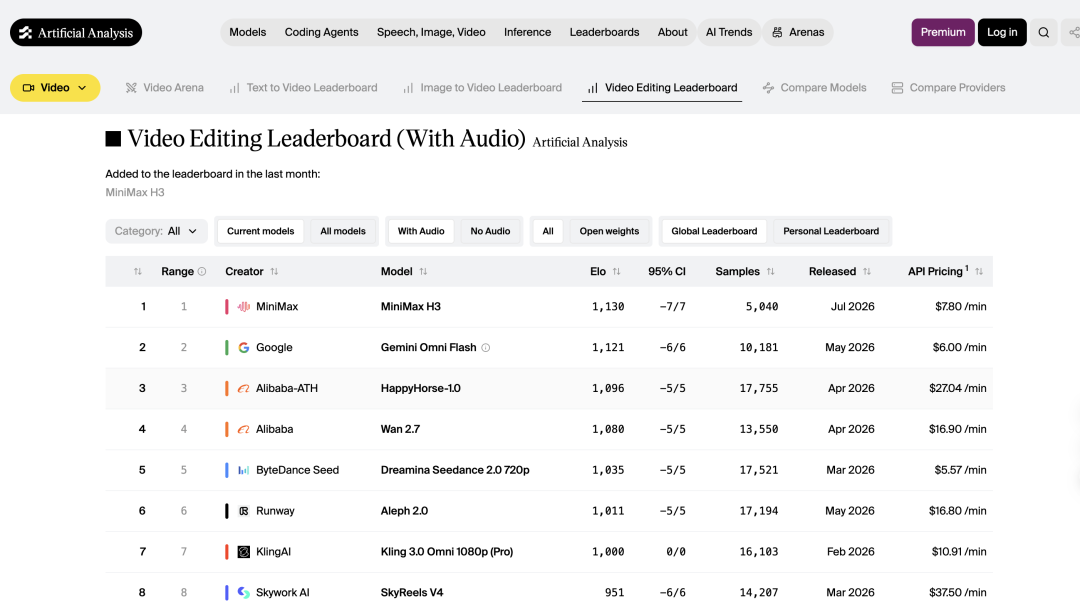Open the Leaderboards navigation menu
The height and width of the screenshot is (609, 1080).
point(604,32)
